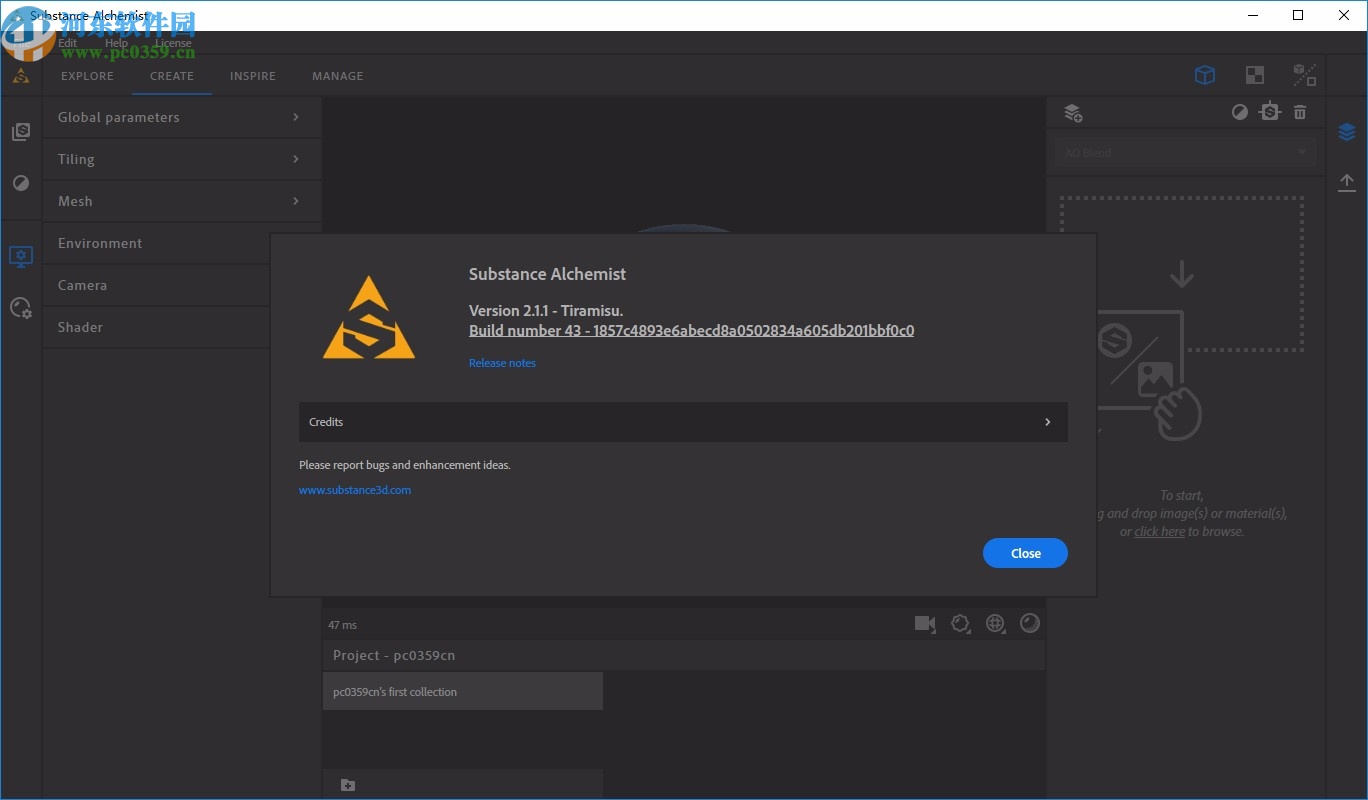Screen dimensions: 1368x800
Task: Switch to the CREATE tab
Action: pos(172,76)
